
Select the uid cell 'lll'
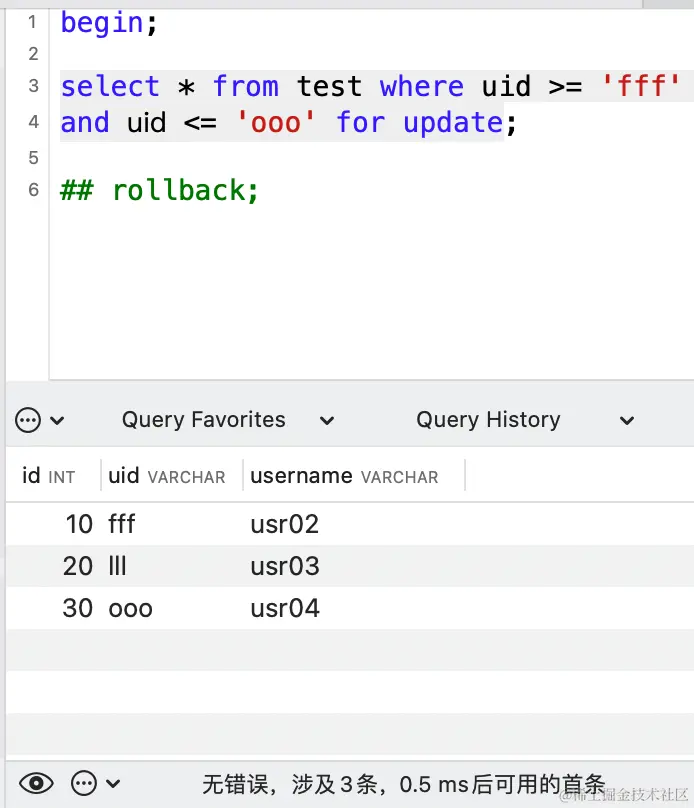[x=117, y=566]
